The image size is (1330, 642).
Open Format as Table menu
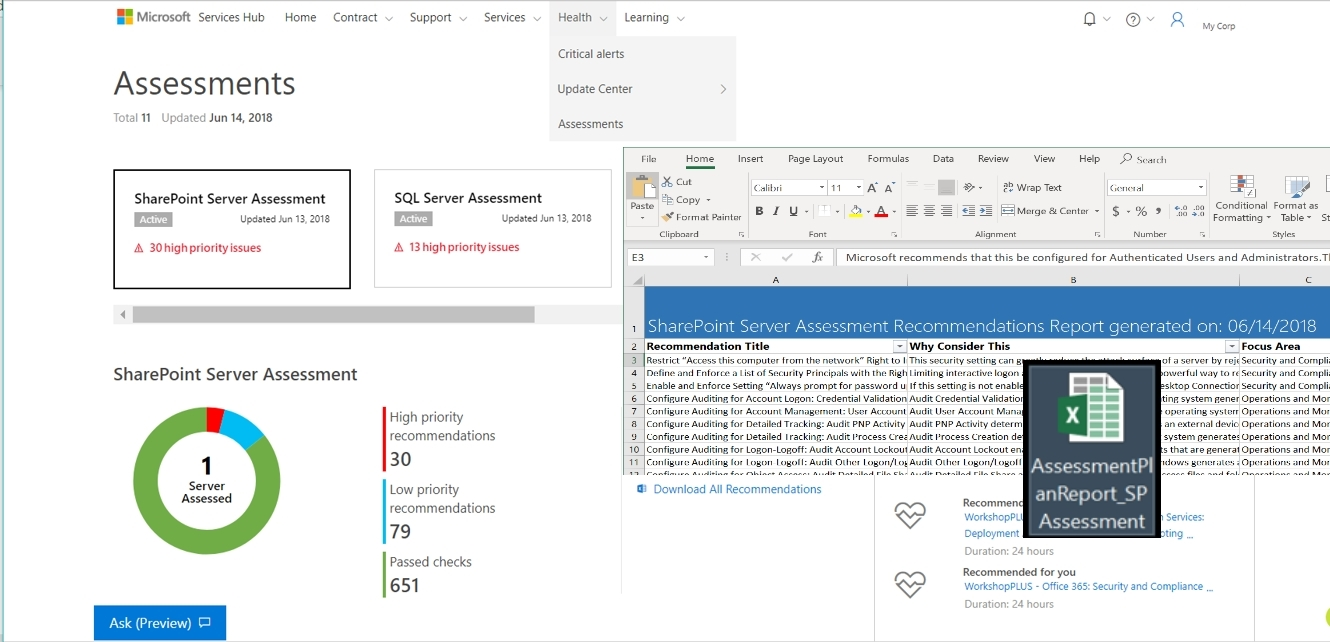tap(1296, 198)
